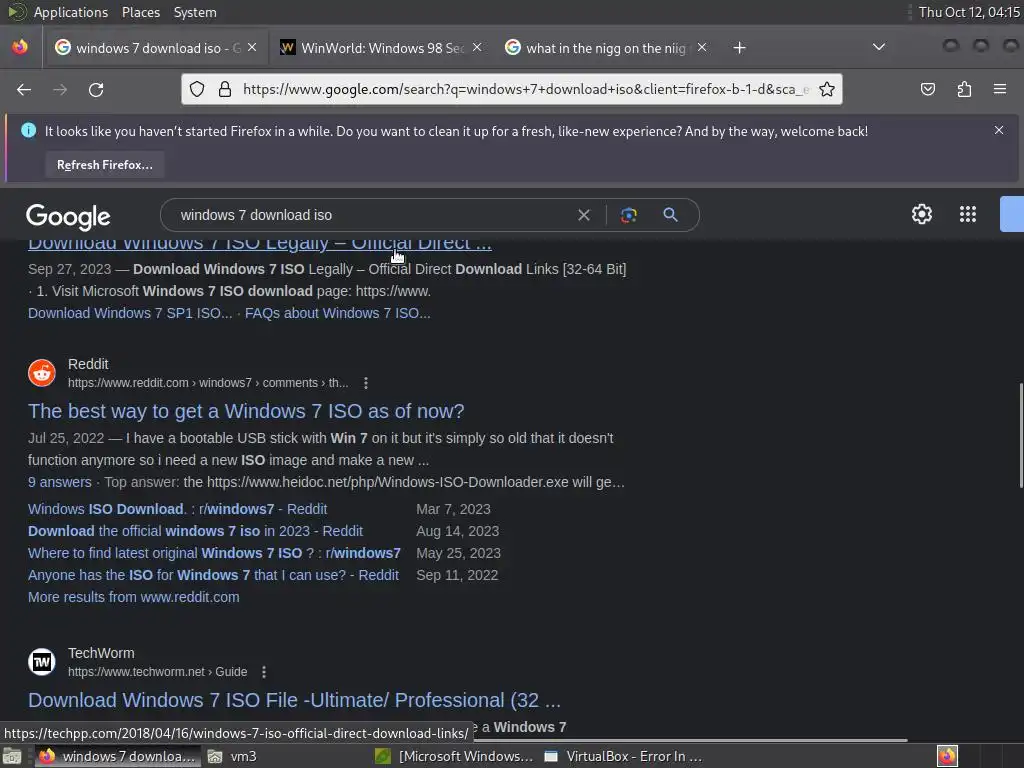Clear the Google search box with X

584,216
